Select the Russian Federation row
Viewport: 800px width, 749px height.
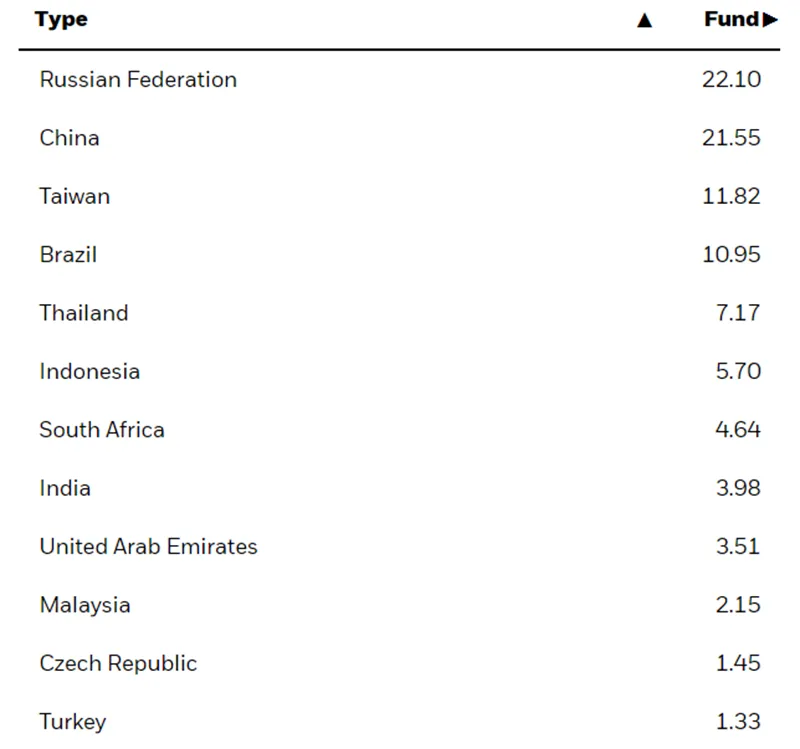pos(399,80)
